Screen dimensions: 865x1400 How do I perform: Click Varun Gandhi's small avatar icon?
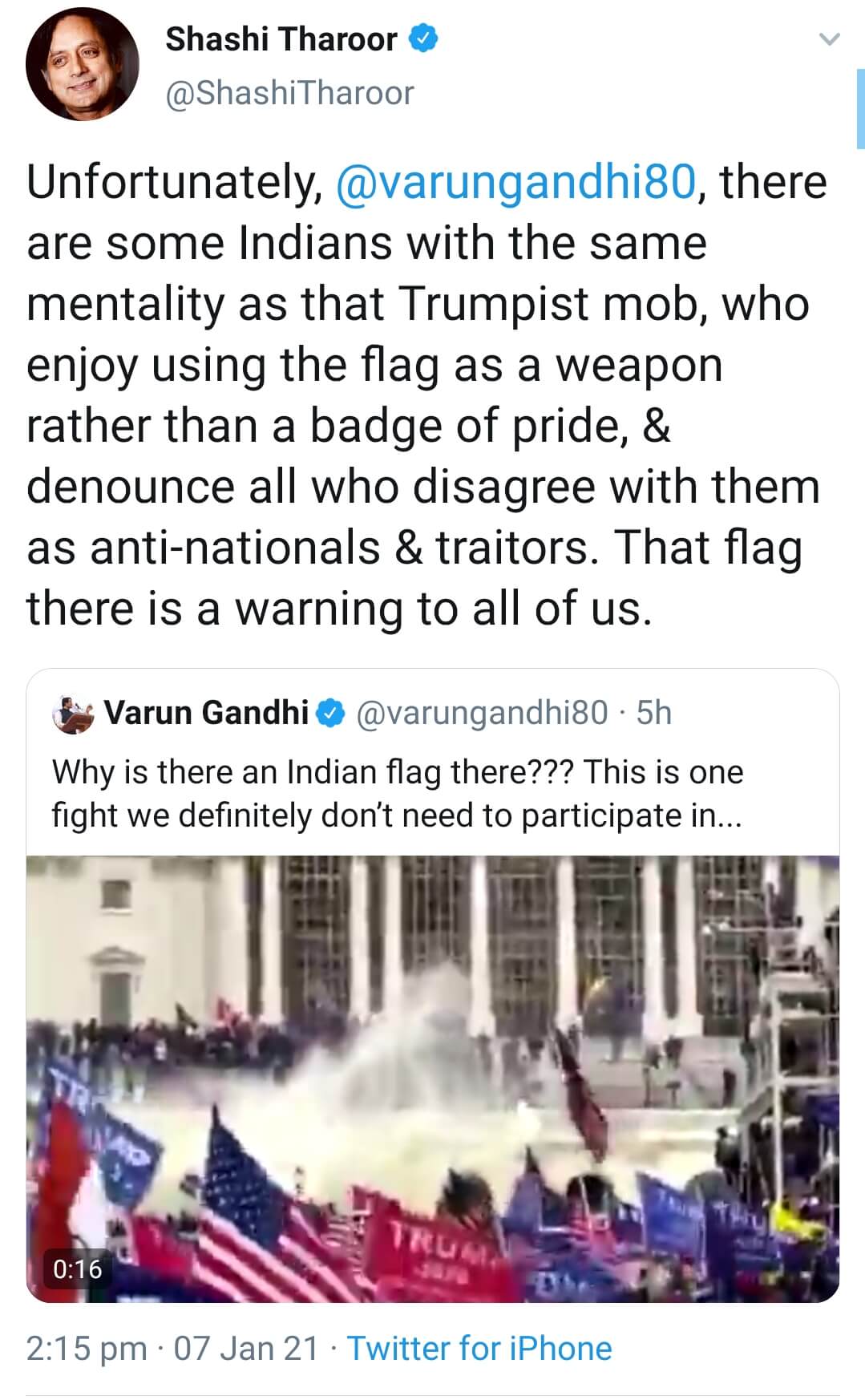click(74, 713)
